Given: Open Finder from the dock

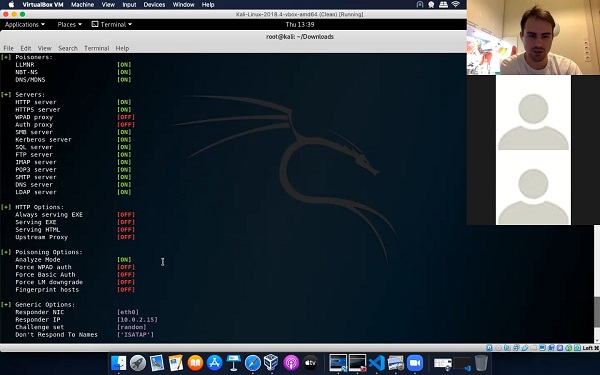Looking at the screenshot, I should pos(119,363).
